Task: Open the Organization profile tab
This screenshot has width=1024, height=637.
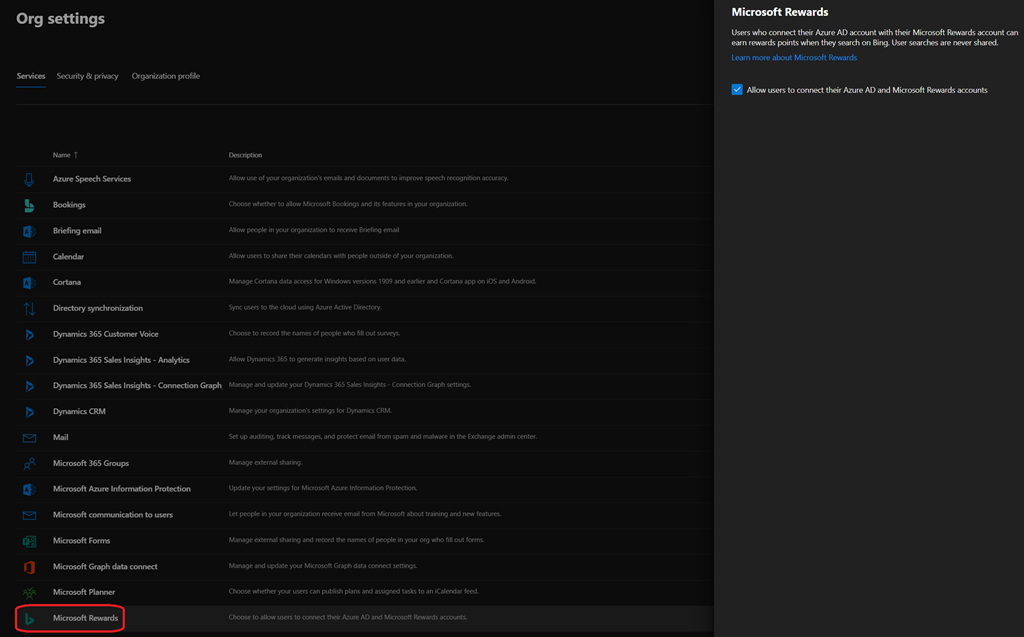Action: coord(165,76)
